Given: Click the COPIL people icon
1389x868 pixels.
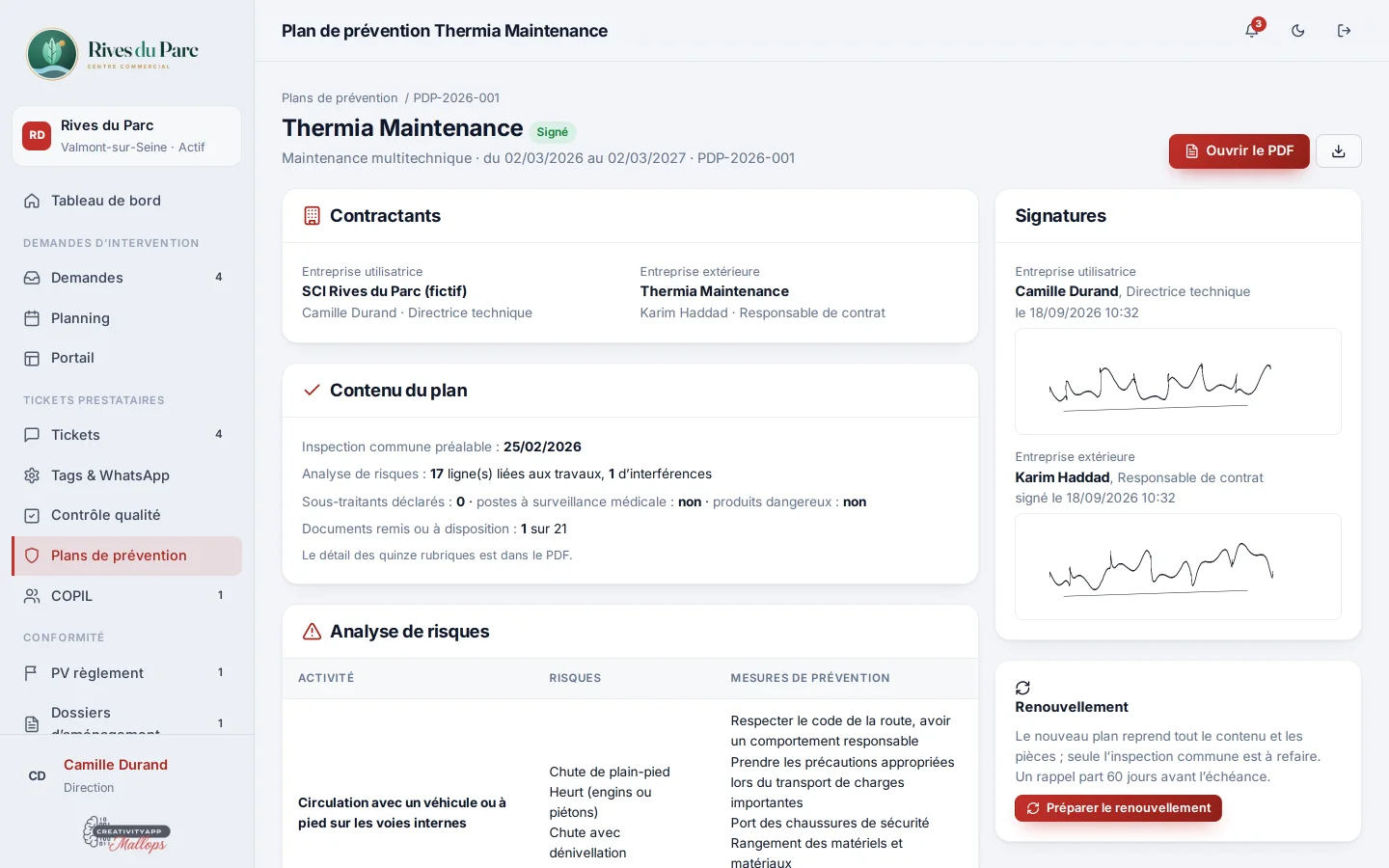Looking at the screenshot, I should (x=32, y=596).
